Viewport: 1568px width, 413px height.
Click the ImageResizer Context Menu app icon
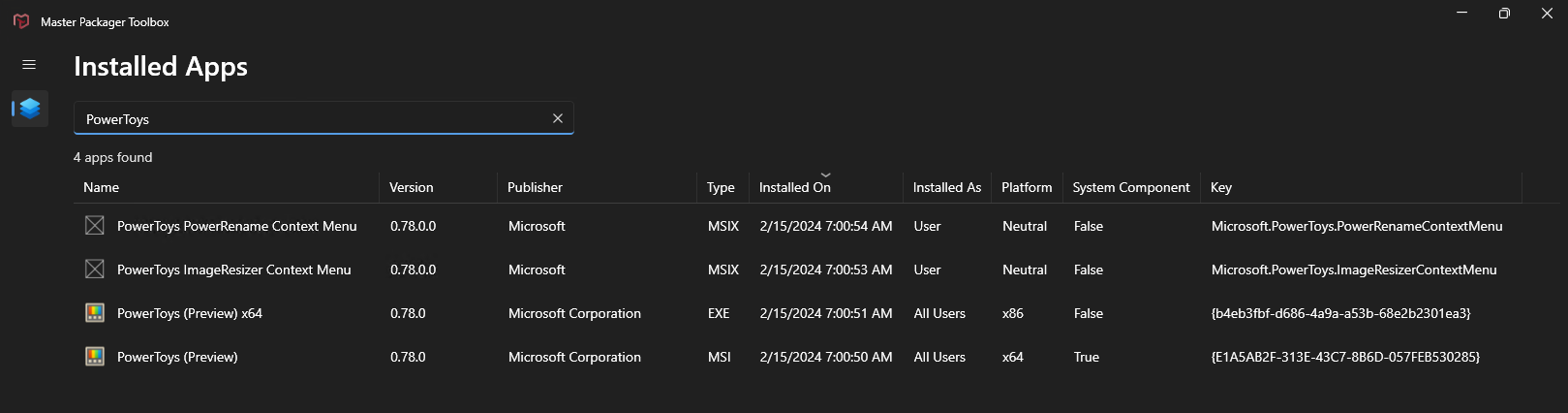[95, 270]
